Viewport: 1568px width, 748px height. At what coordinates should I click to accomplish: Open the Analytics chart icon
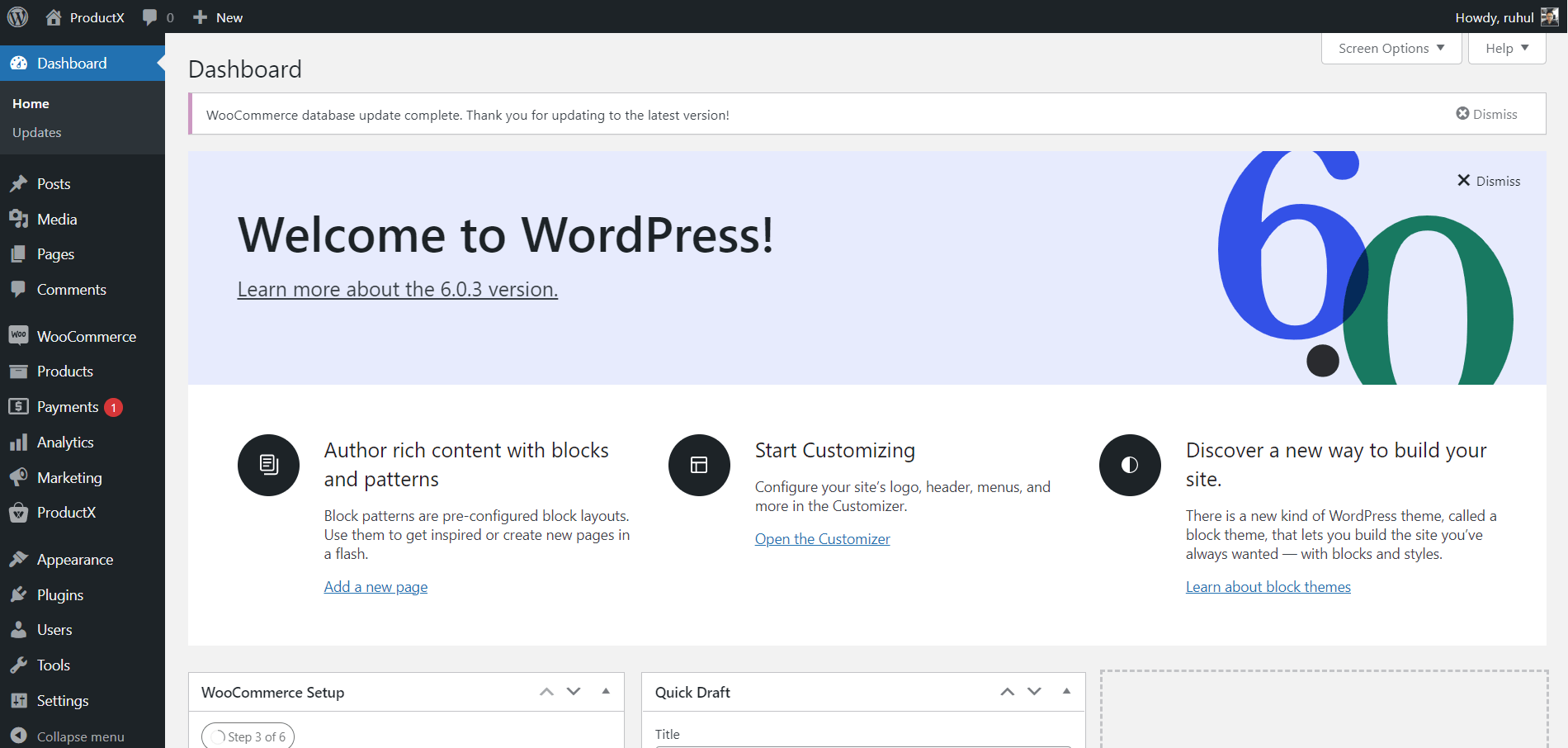point(20,442)
